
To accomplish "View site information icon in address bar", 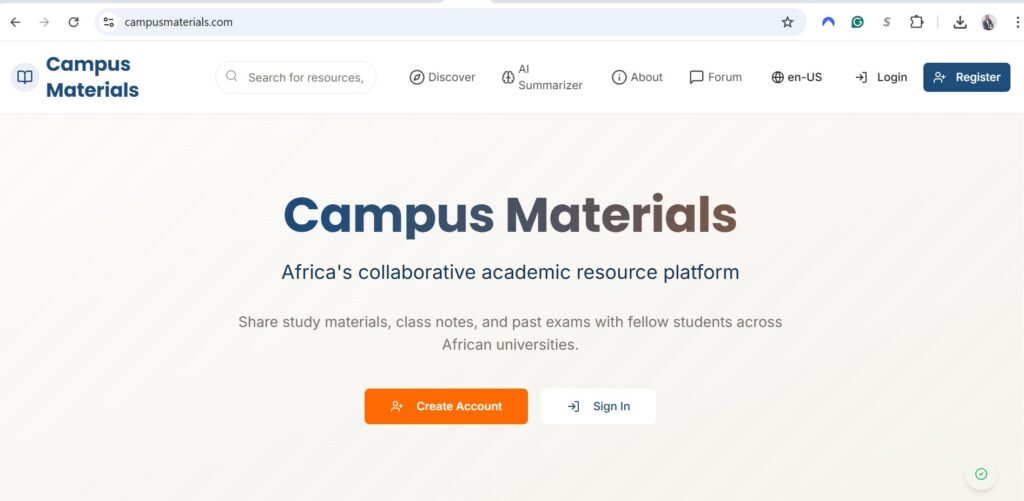I will (x=109, y=22).
